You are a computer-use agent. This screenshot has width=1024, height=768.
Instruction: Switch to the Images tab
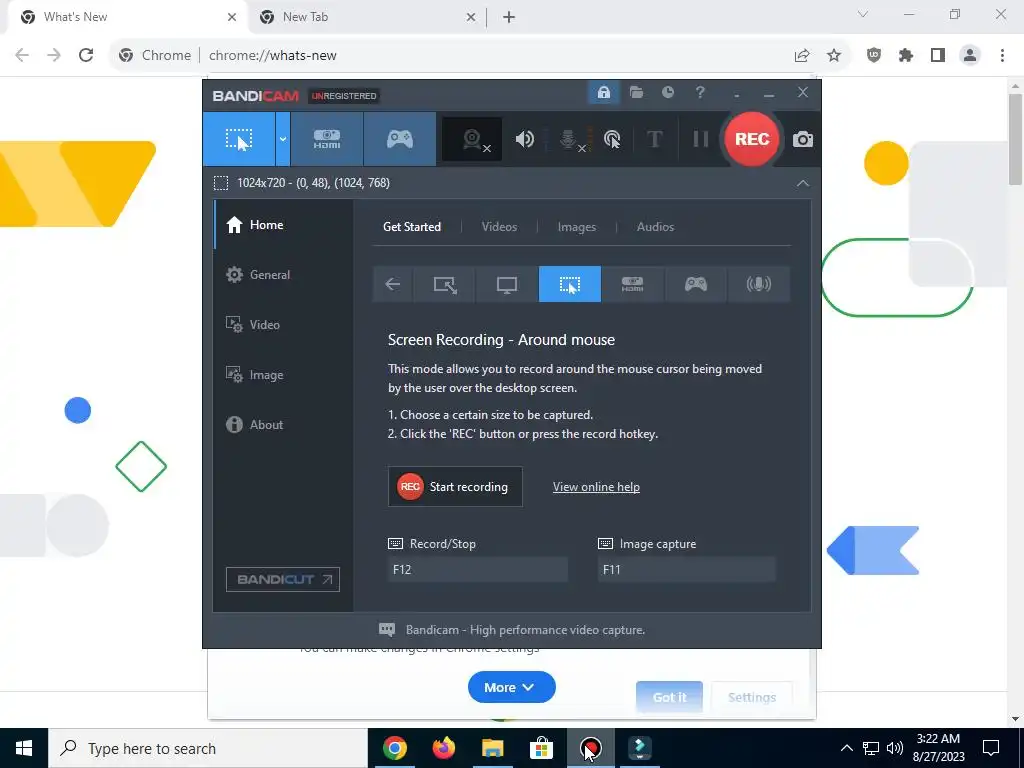click(x=577, y=227)
